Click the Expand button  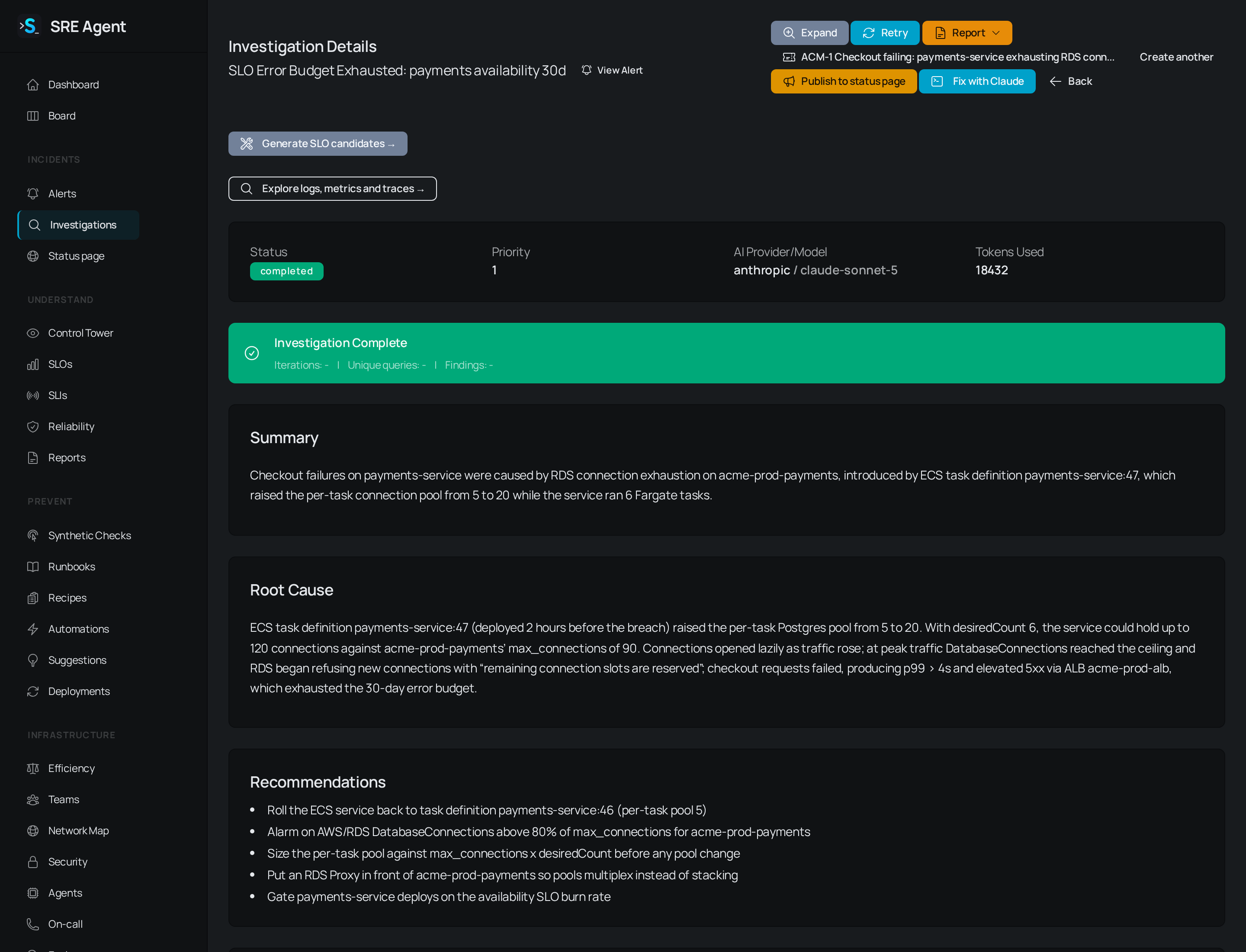point(809,33)
